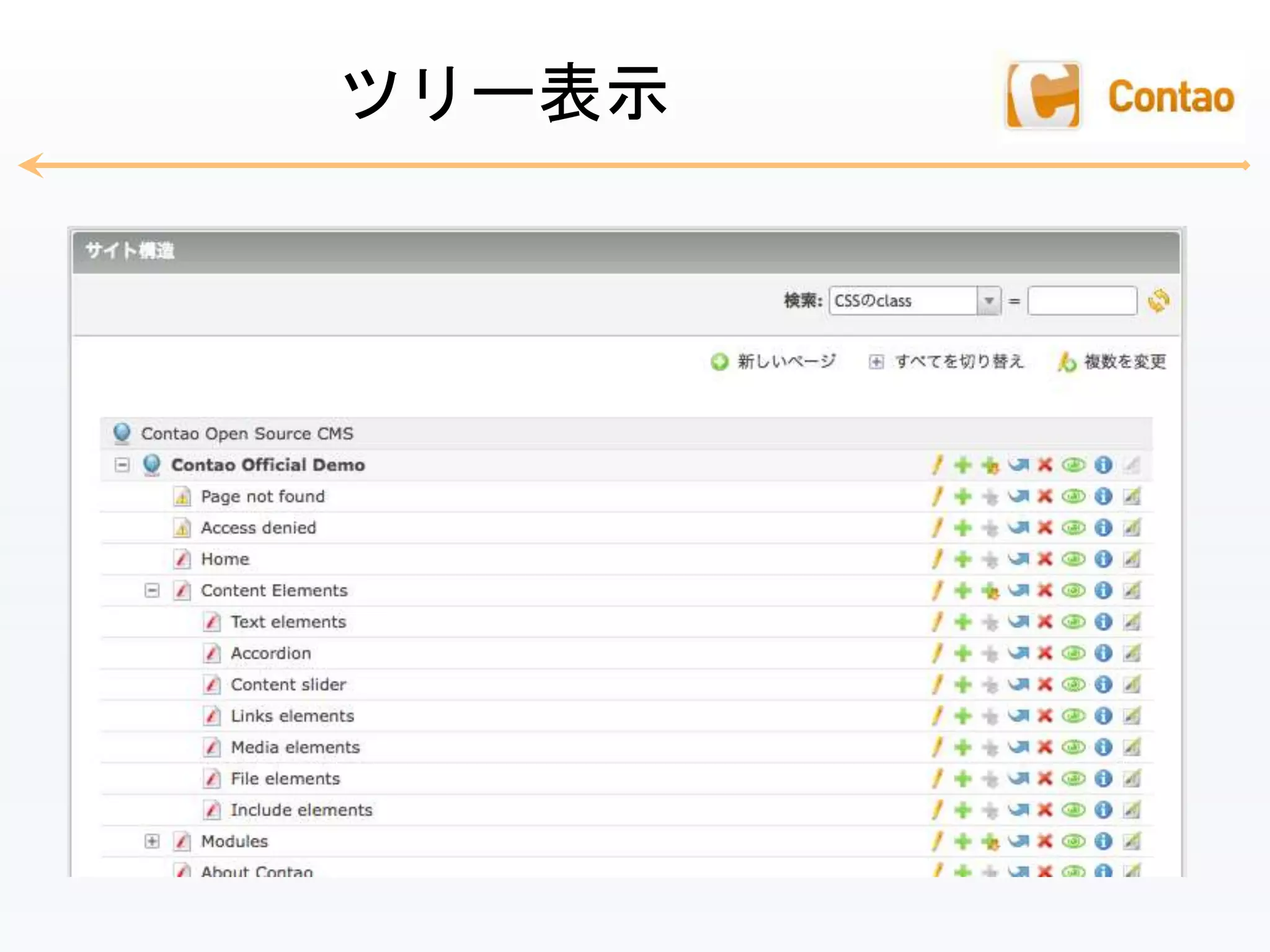The height and width of the screenshot is (952, 1270).
Task: Collapse the Contao Official Demo tree node
Action: [122, 465]
